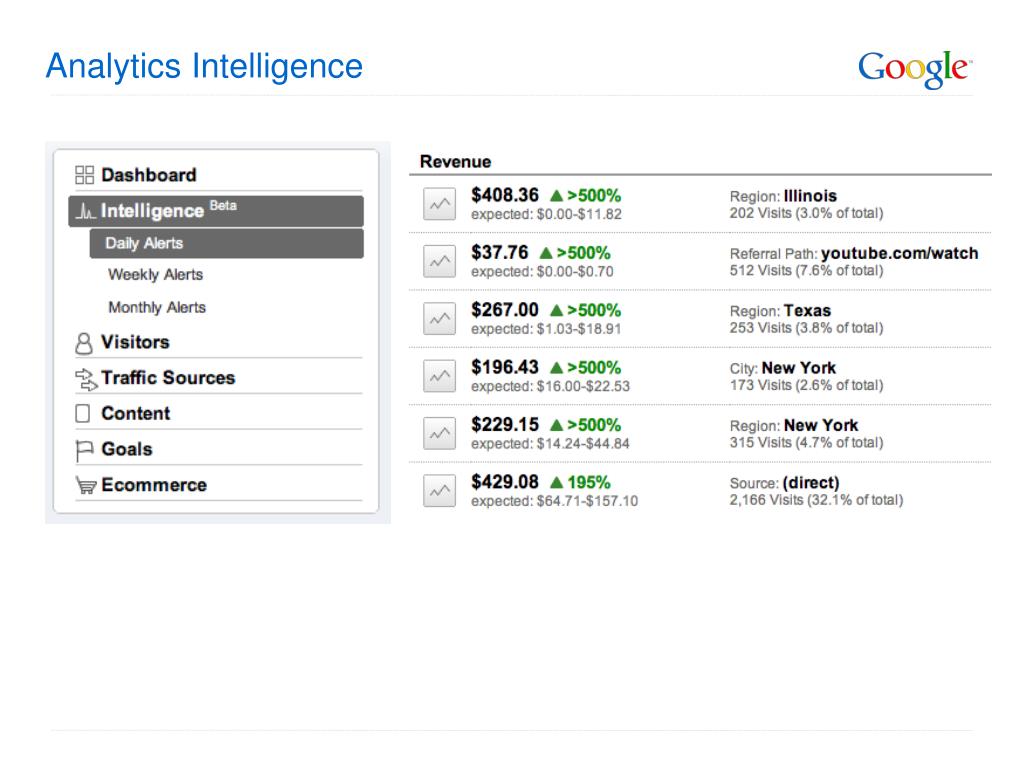Click the Dashboard grid icon

click(x=84, y=175)
